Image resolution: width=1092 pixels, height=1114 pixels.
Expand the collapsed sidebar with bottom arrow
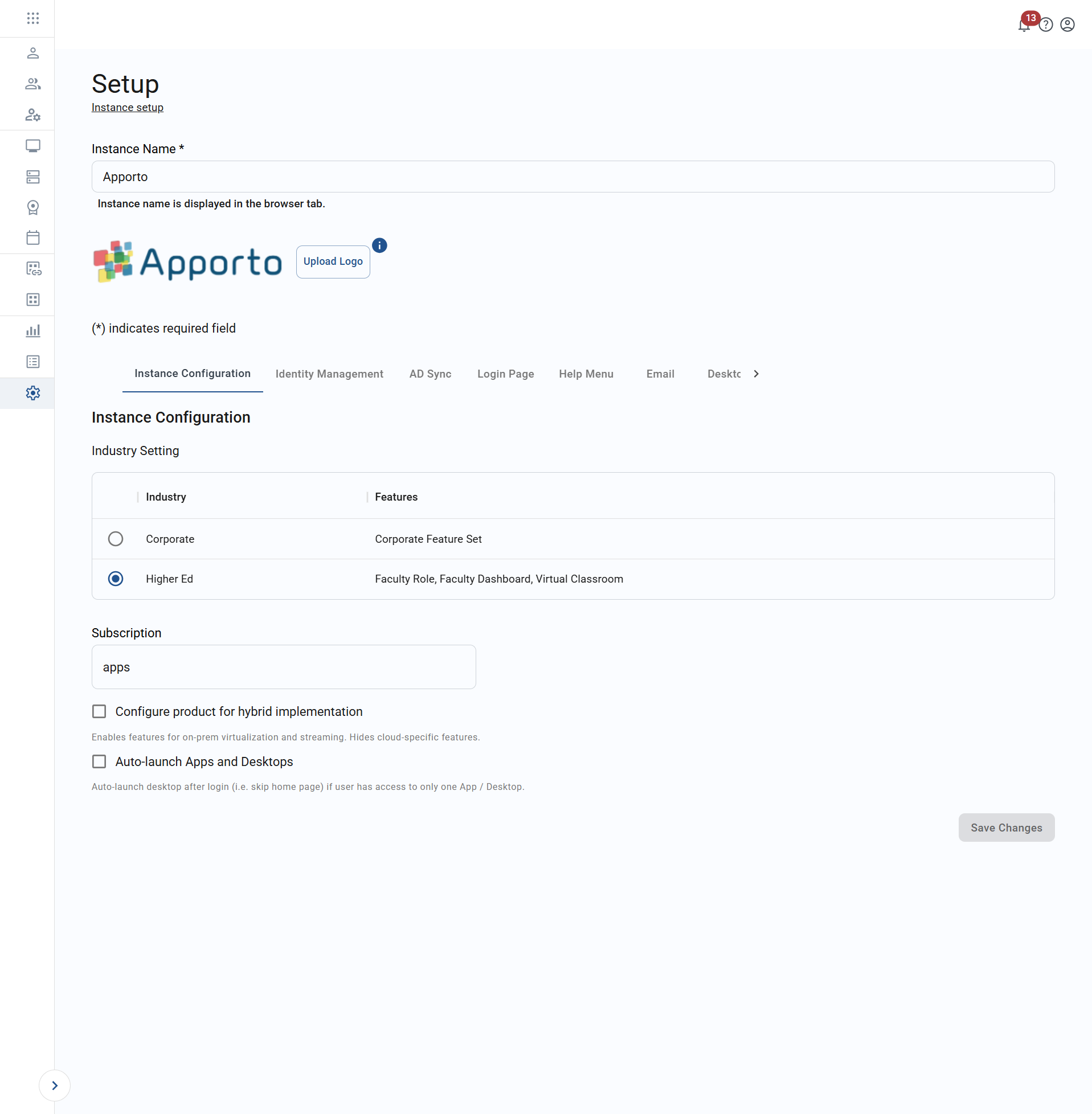55,1085
